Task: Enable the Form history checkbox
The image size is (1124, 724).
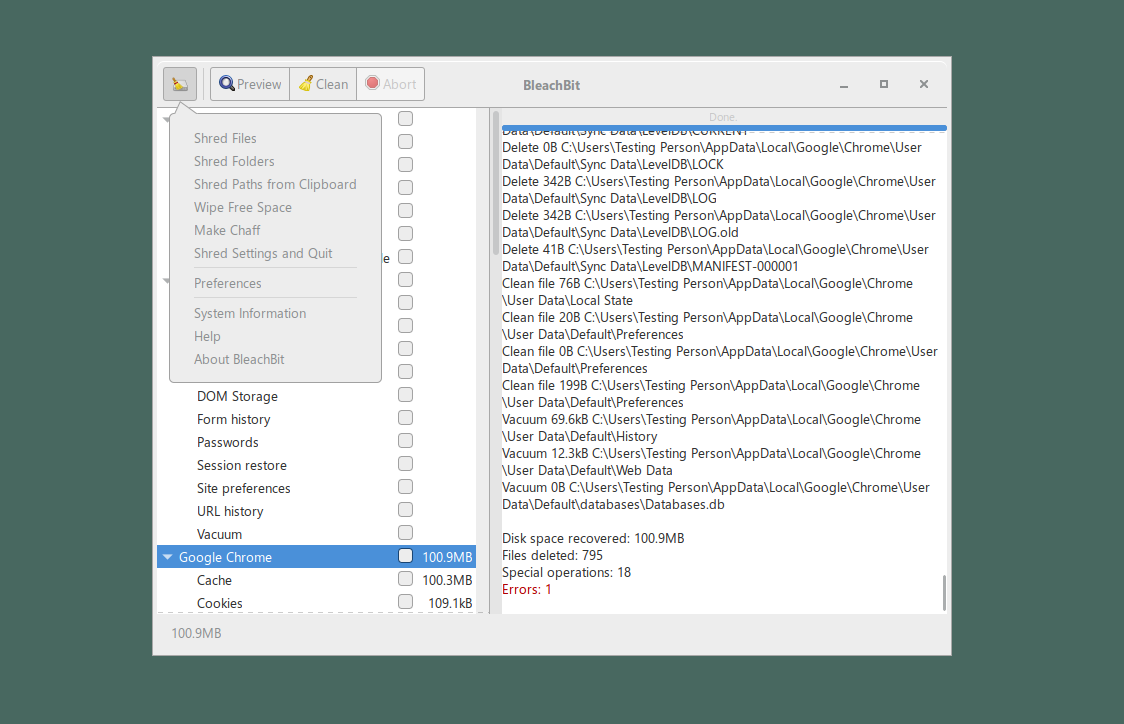Action: pos(406,418)
